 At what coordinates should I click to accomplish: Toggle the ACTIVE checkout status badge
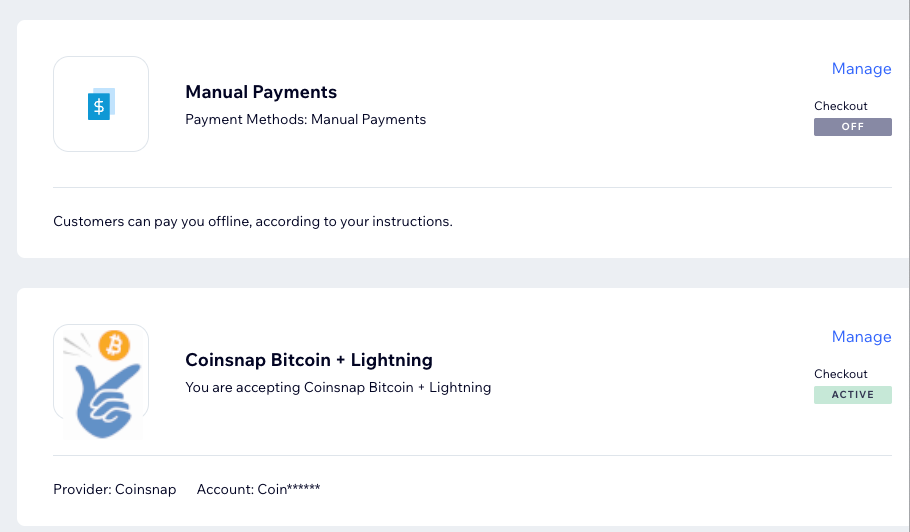click(852, 395)
